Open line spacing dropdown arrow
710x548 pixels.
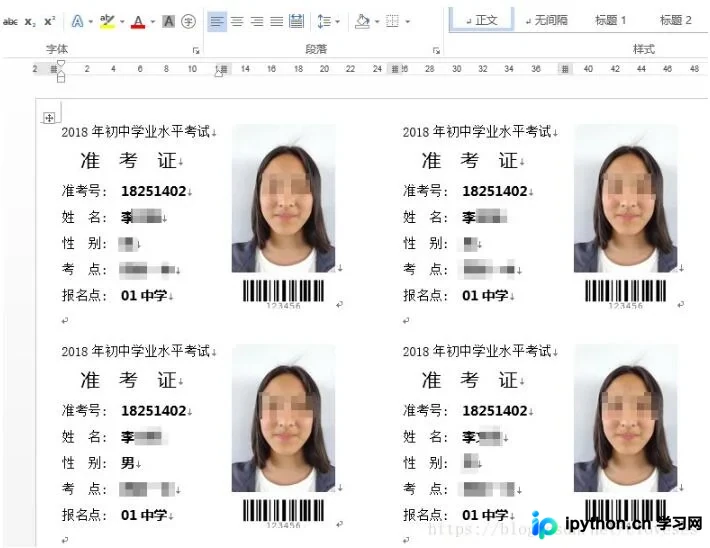337,21
